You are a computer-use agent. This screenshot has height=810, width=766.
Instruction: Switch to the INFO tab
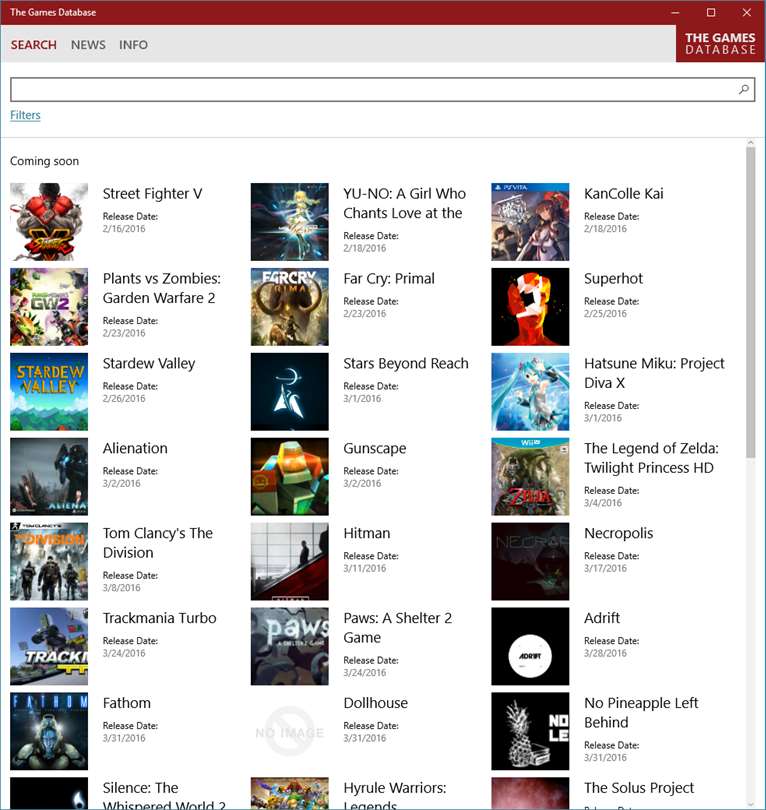click(x=133, y=45)
